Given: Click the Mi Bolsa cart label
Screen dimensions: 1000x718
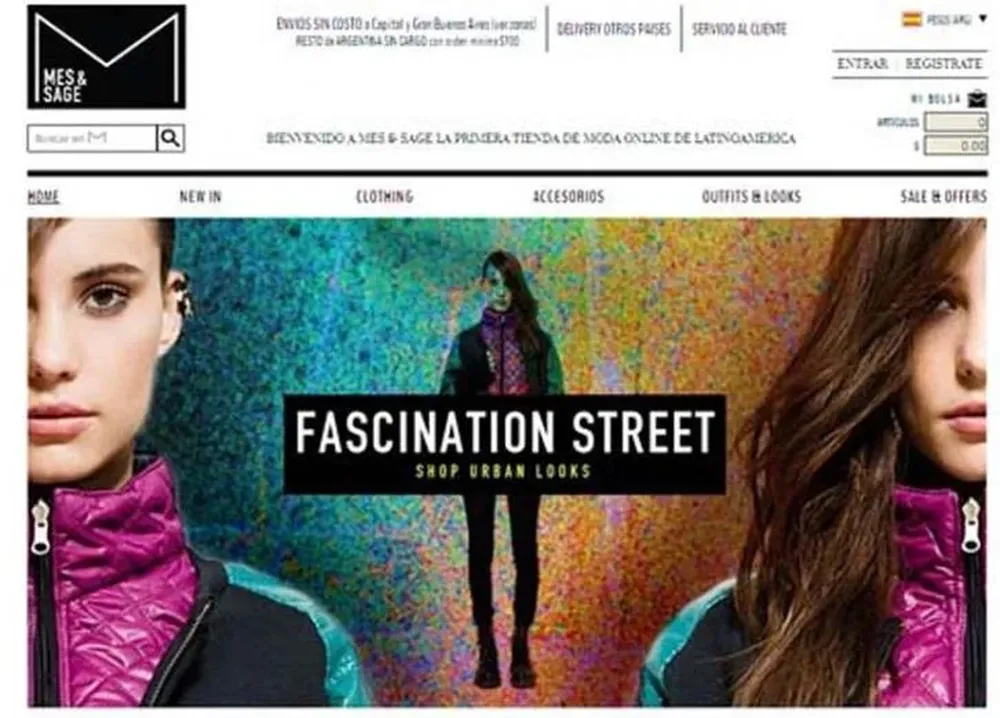Looking at the screenshot, I should [936, 99].
